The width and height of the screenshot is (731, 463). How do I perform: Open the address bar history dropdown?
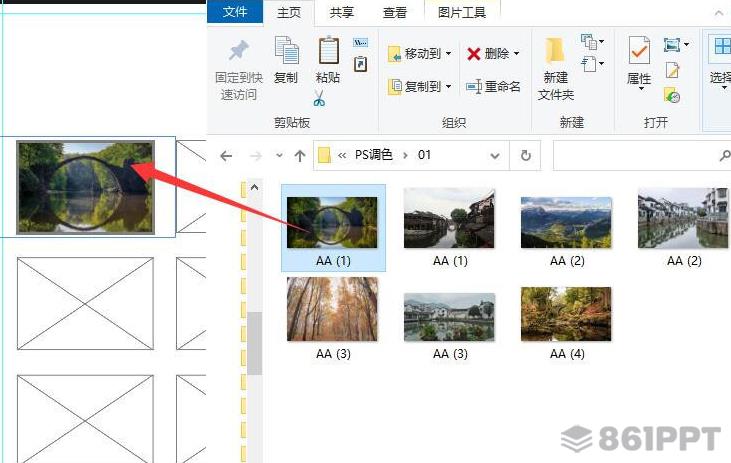495,156
